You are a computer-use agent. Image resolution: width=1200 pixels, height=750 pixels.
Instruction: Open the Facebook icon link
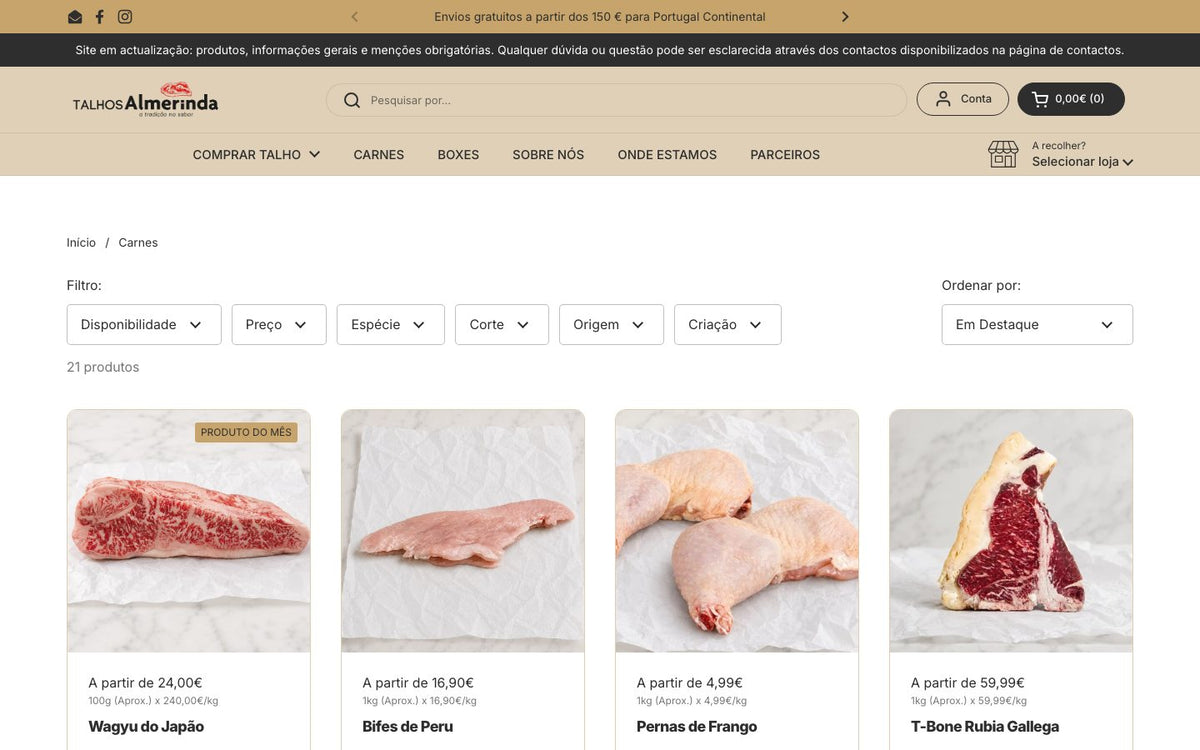pyautogui.click(x=99, y=17)
